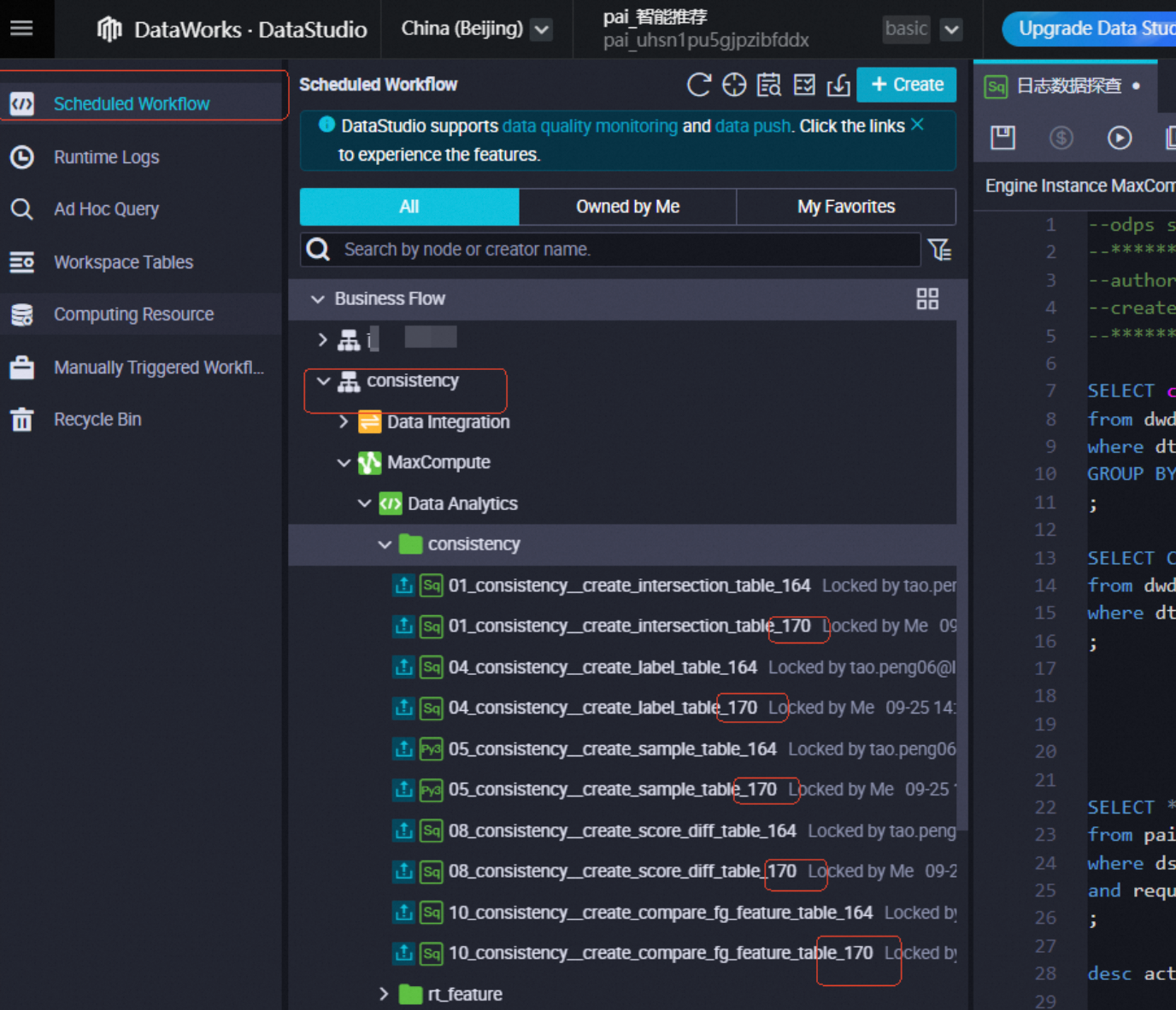The image size is (1176, 1010).
Task: Expand the rt_feature folder
Action: click(384, 994)
